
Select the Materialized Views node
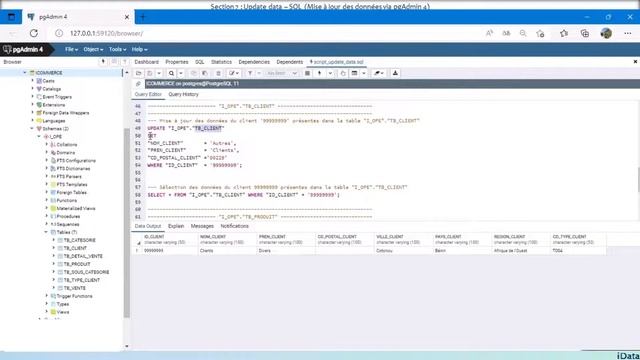click(76, 209)
